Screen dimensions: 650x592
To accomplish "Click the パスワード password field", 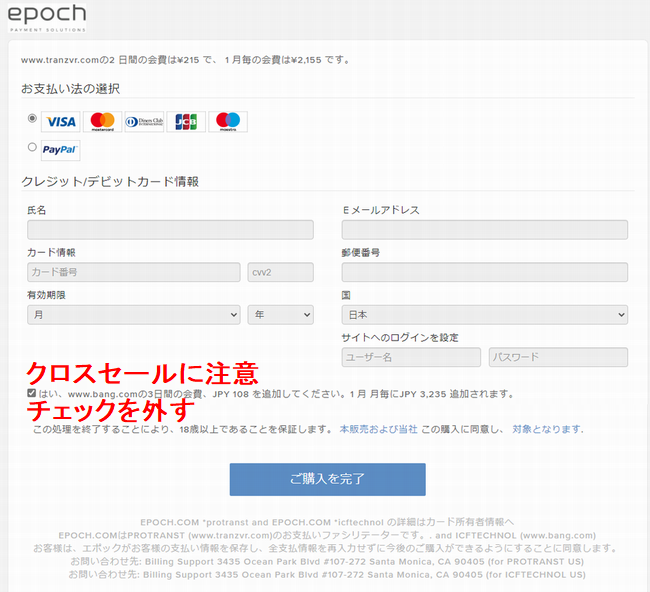I will click(x=558, y=357).
